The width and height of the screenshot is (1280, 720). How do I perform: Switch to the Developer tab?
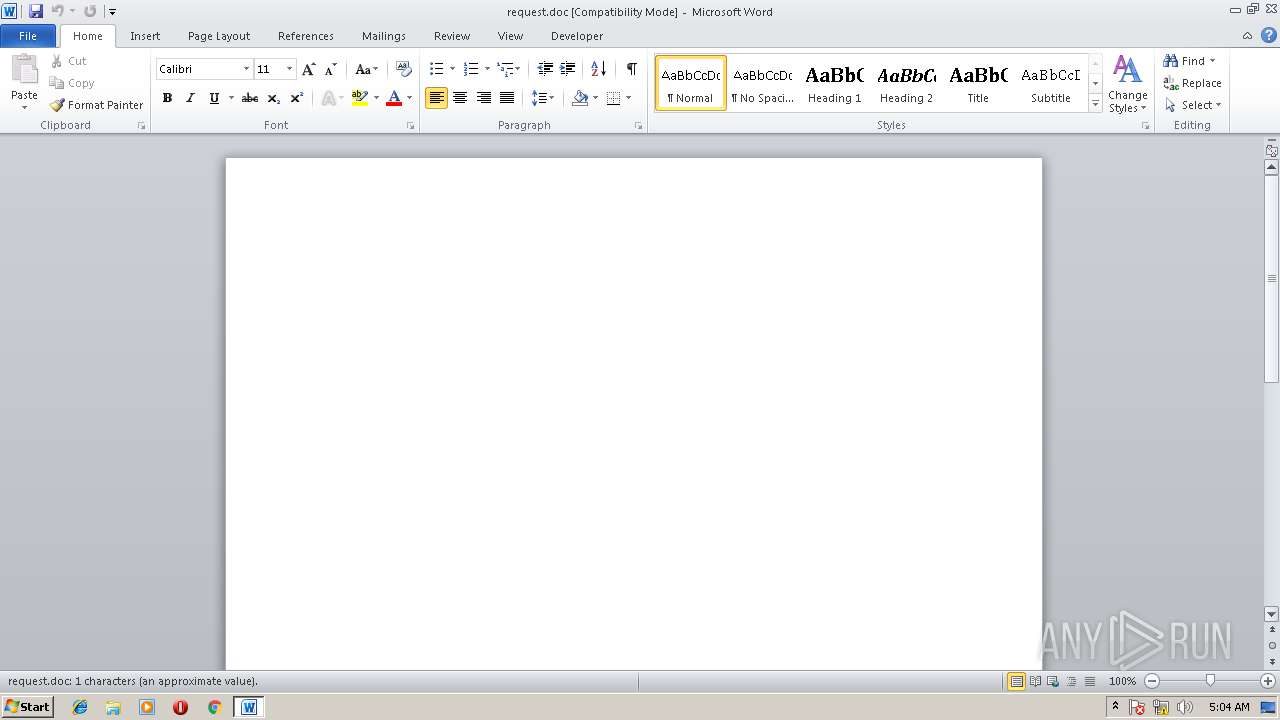click(577, 36)
